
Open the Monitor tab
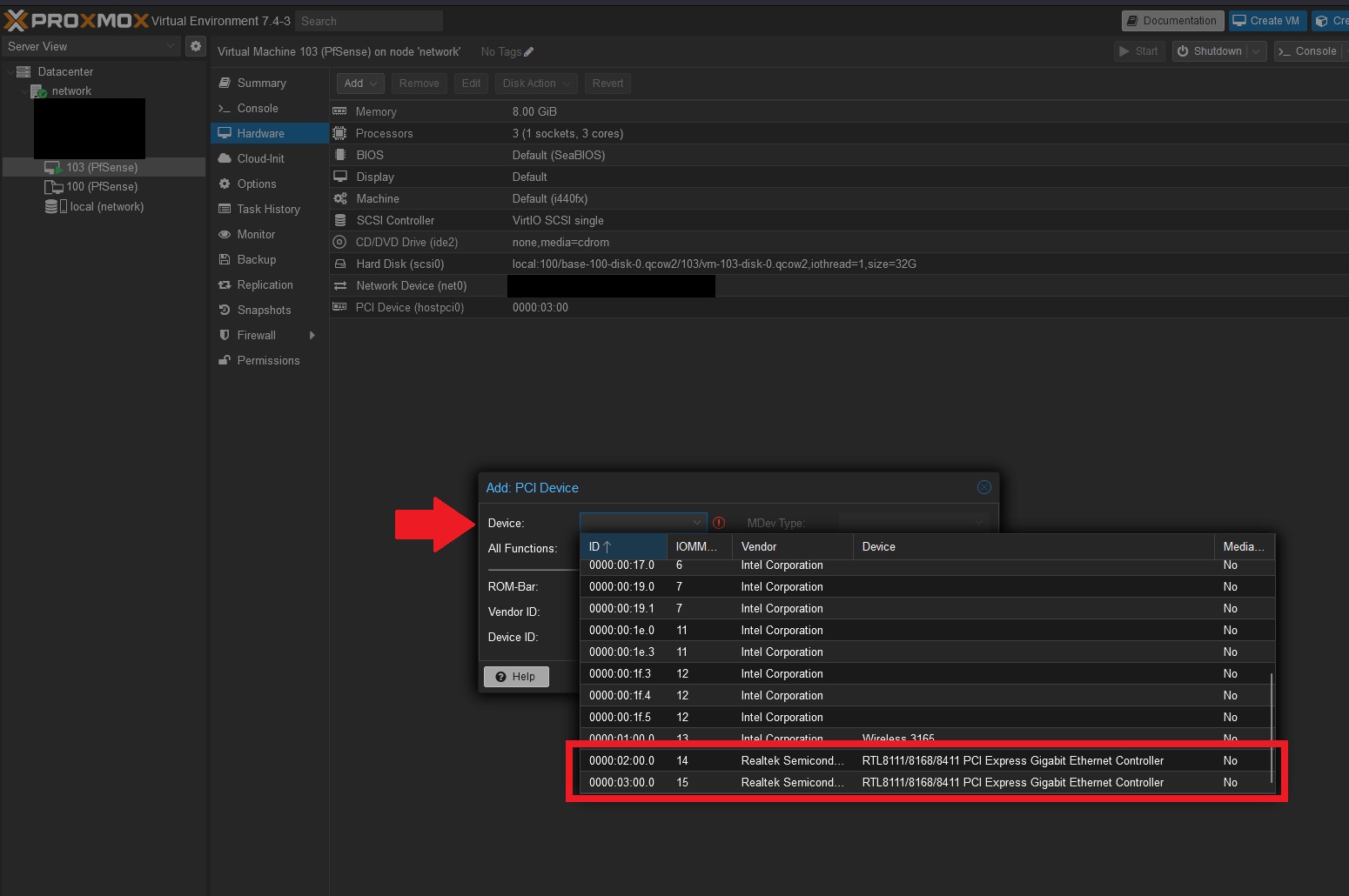click(270, 234)
